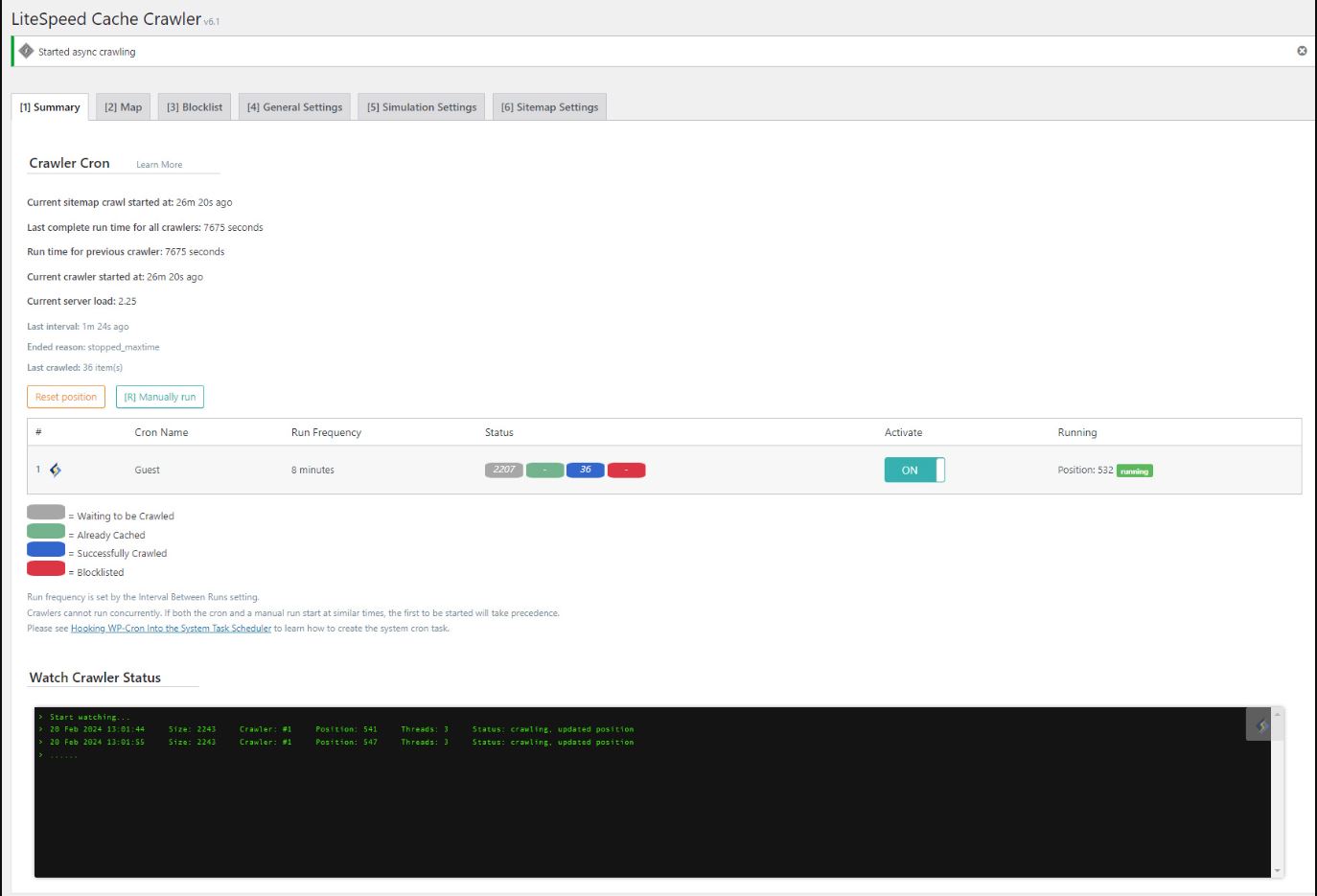The width and height of the screenshot is (1317, 896).
Task: Open the Blocklist tab
Action: coord(195,107)
